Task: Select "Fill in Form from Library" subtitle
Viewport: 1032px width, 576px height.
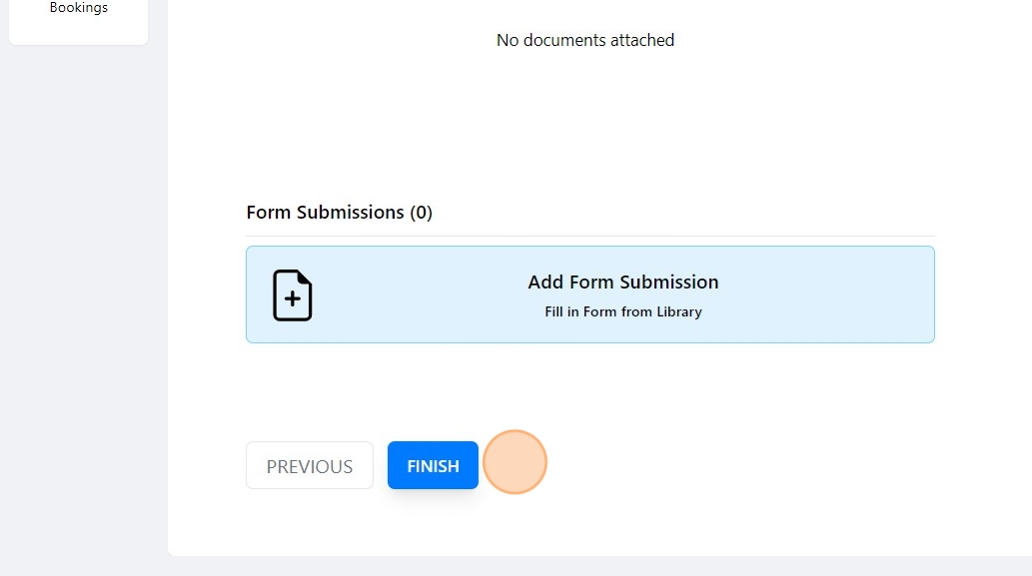Action: pos(623,312)
